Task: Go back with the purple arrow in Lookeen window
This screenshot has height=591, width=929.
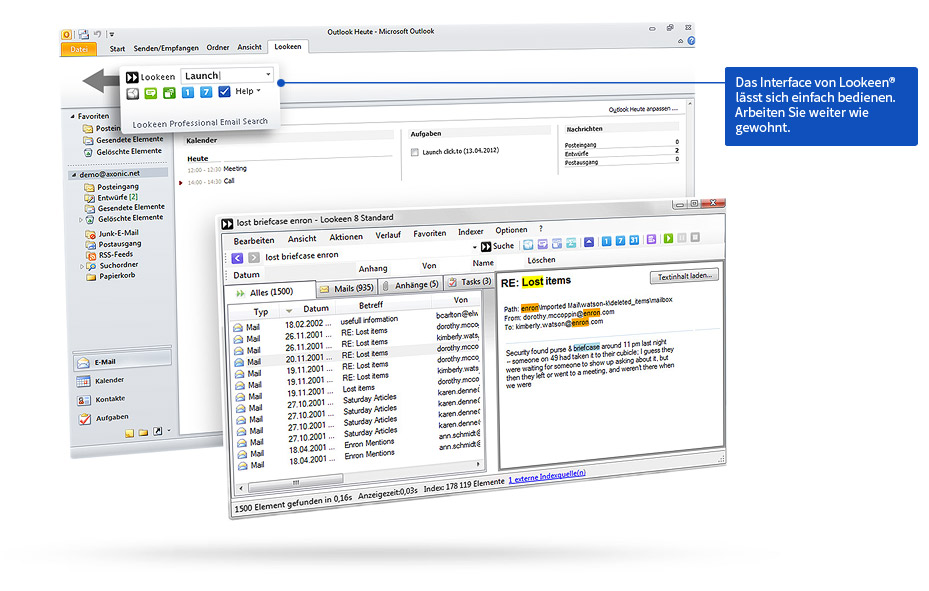Action: click(x=237, y=258)
